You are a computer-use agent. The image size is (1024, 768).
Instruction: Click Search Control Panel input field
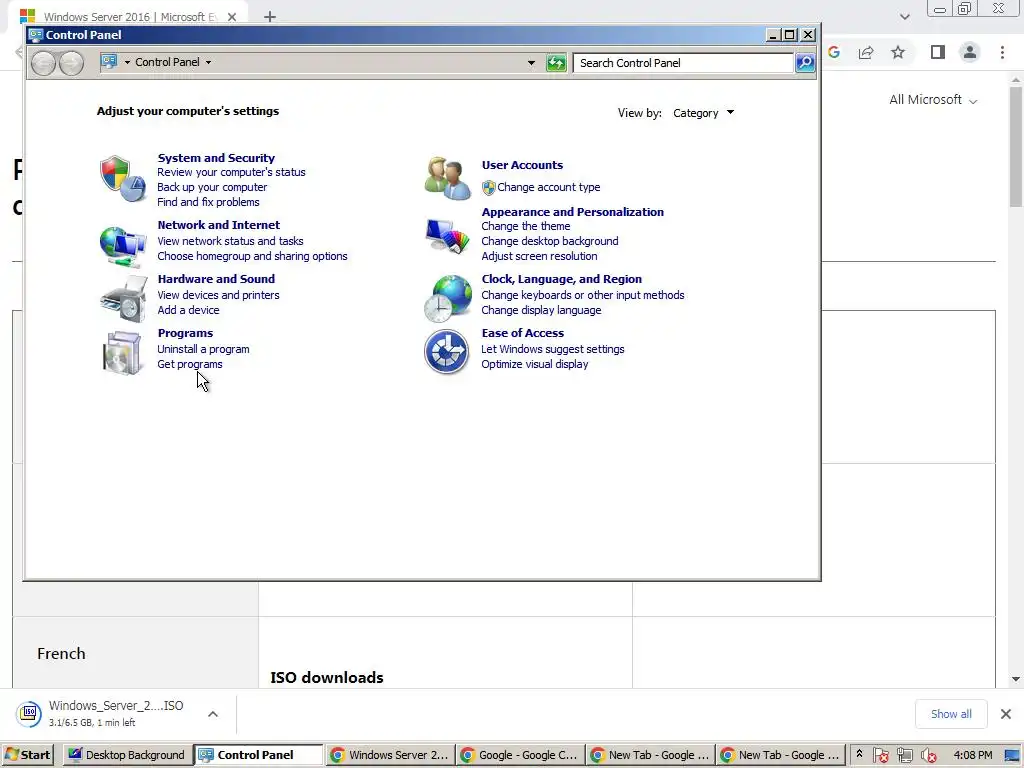click(684, 63)
